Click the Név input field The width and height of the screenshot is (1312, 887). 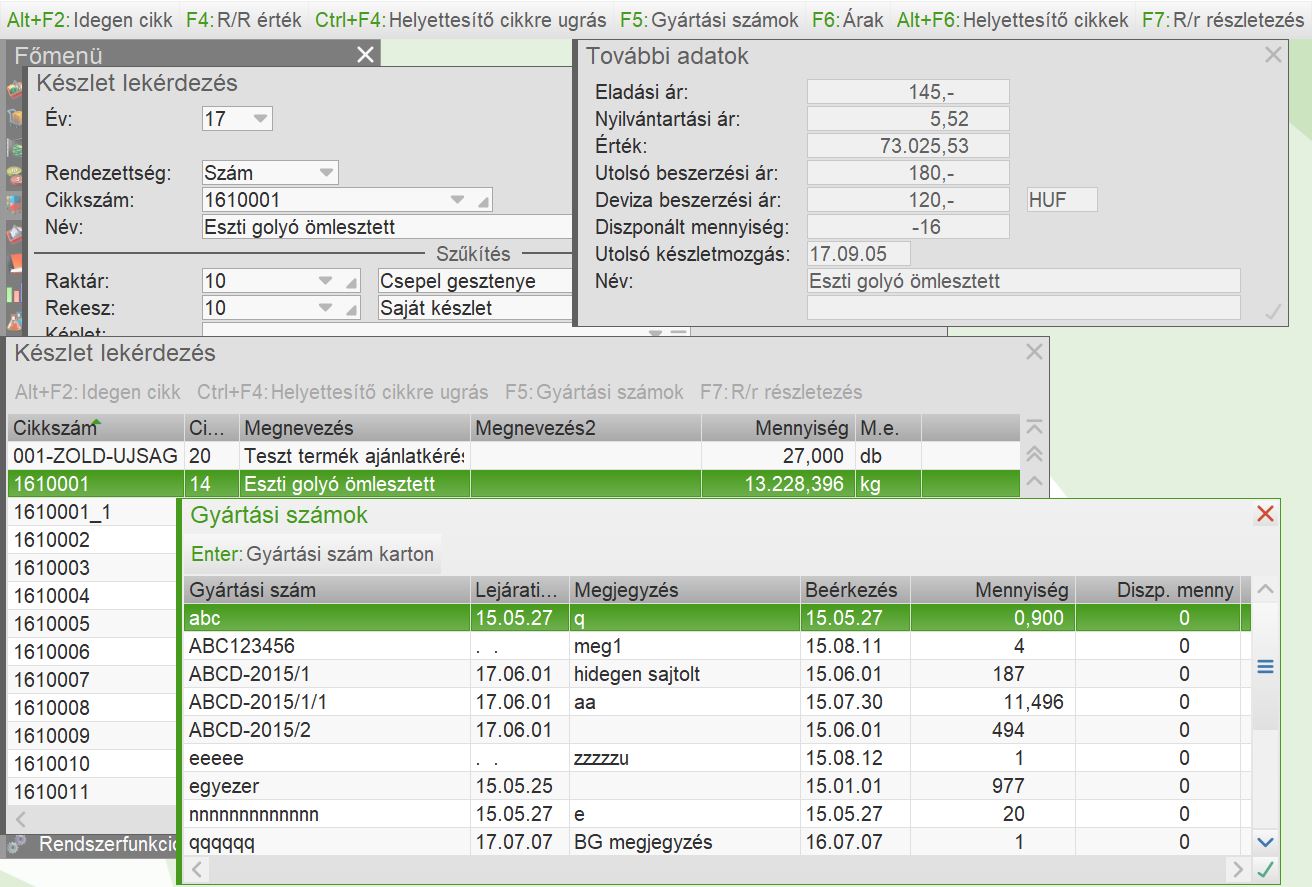click(386, 228)
